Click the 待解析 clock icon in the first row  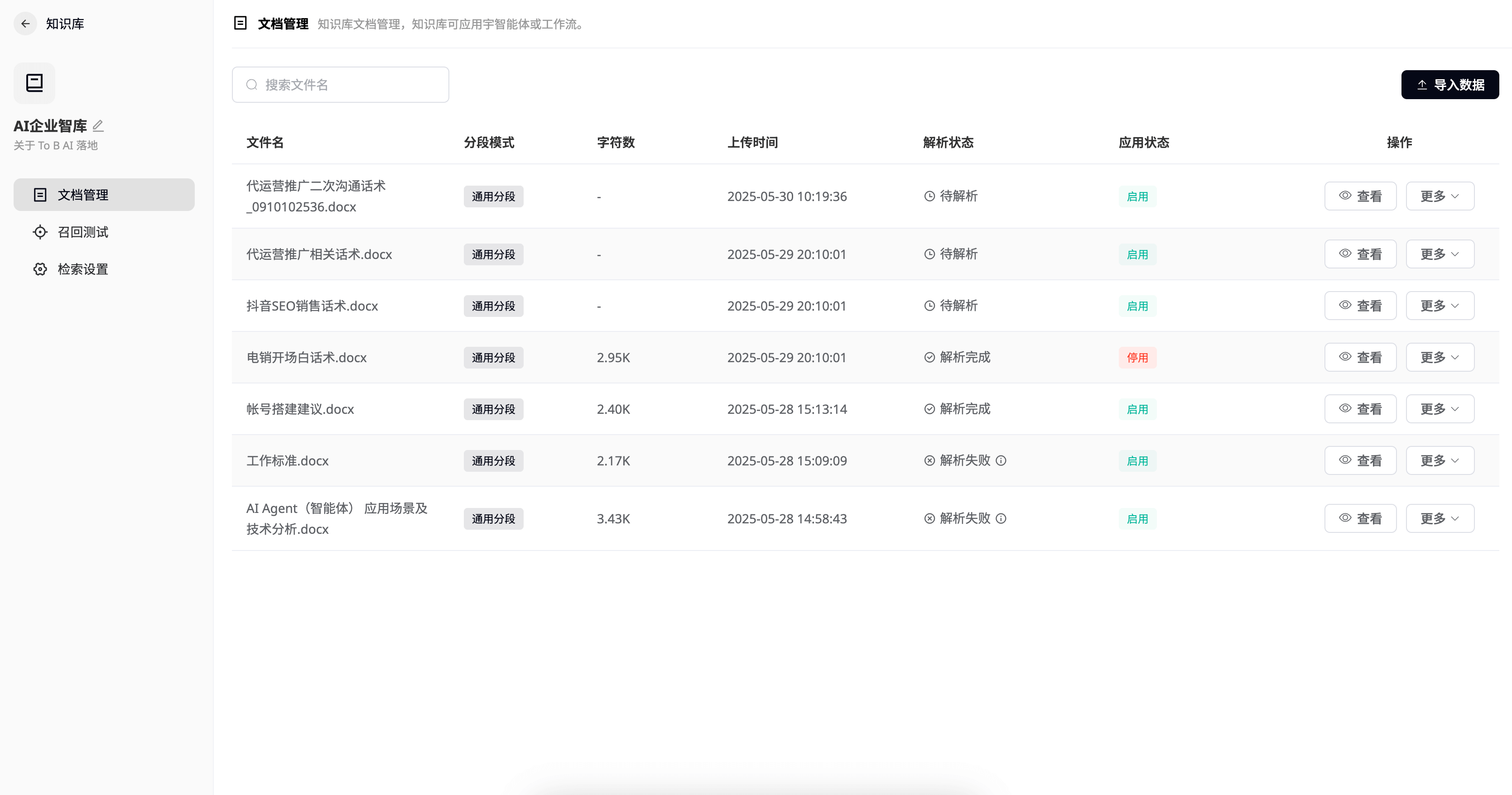(929, 196)
